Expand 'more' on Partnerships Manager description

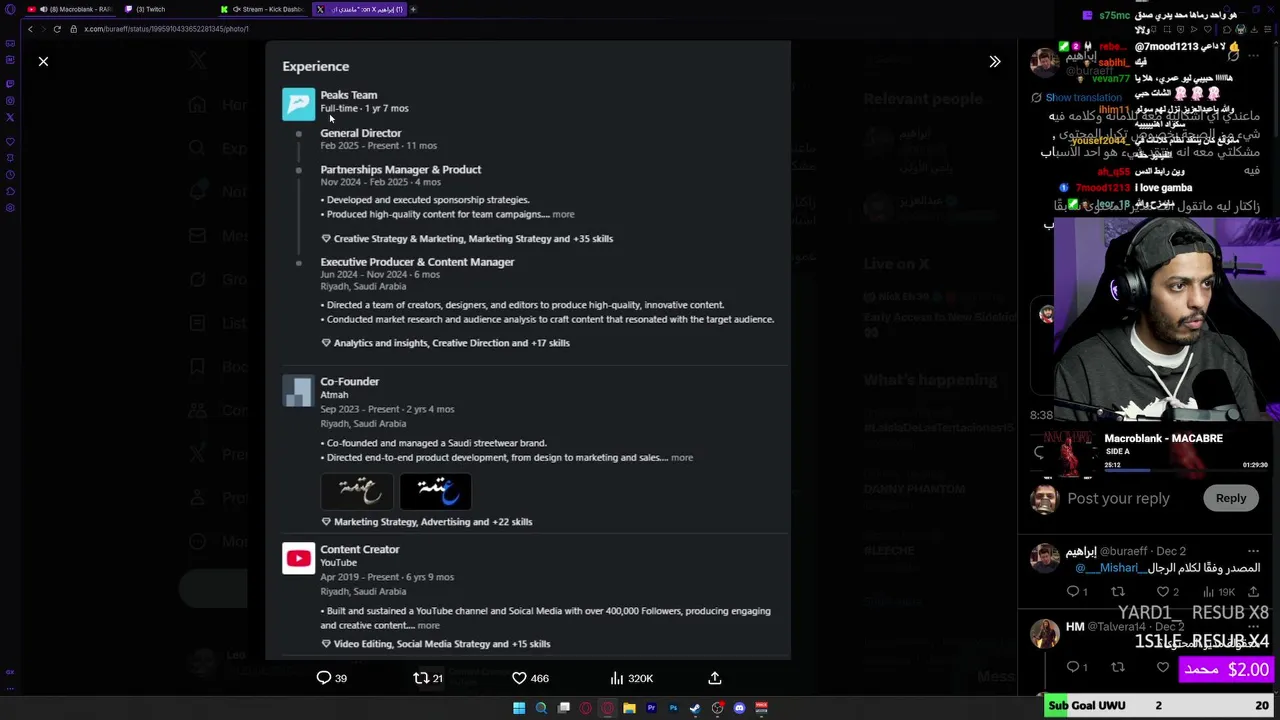click(563, 214)
